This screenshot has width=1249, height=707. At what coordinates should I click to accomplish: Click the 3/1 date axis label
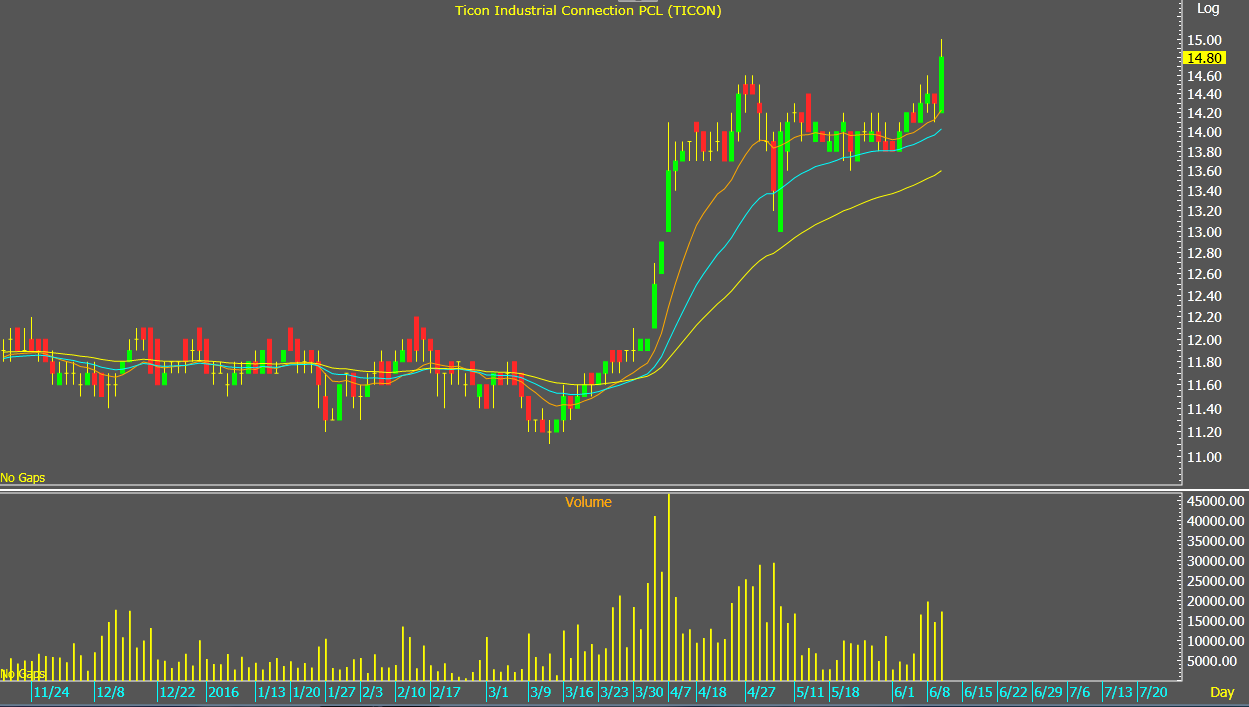pos(498,692)
